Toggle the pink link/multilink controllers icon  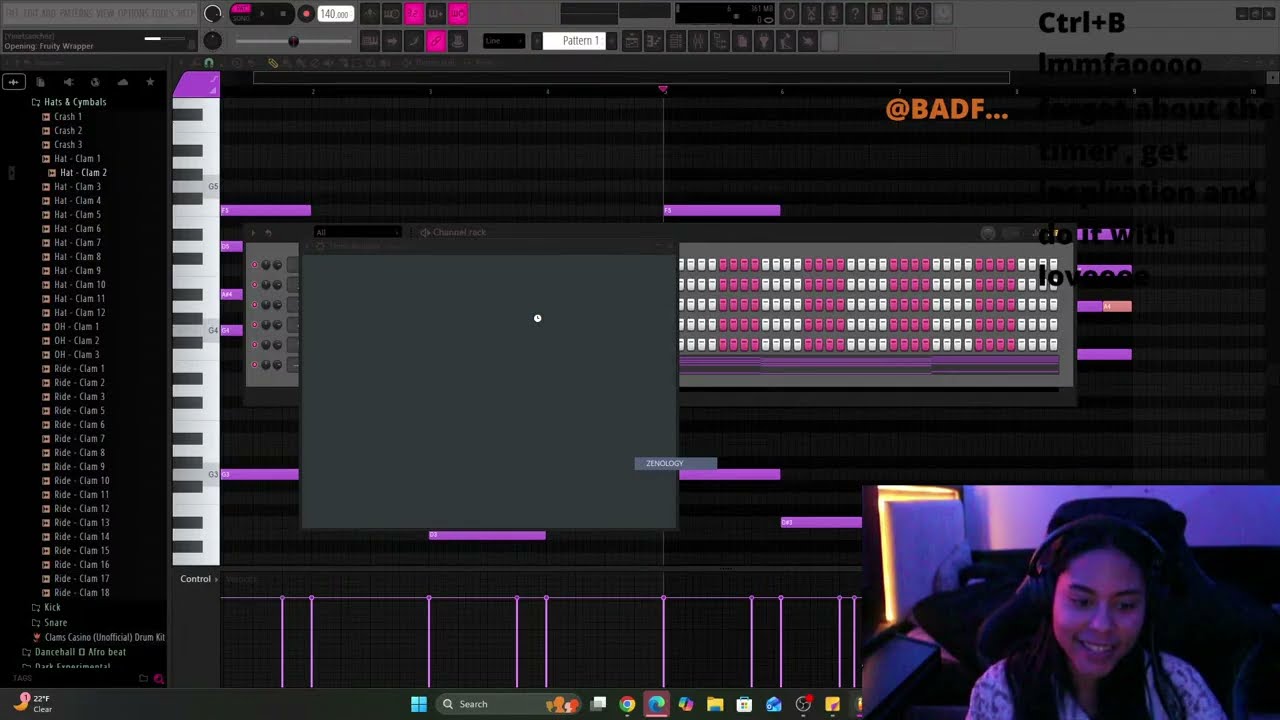point(436,41)
